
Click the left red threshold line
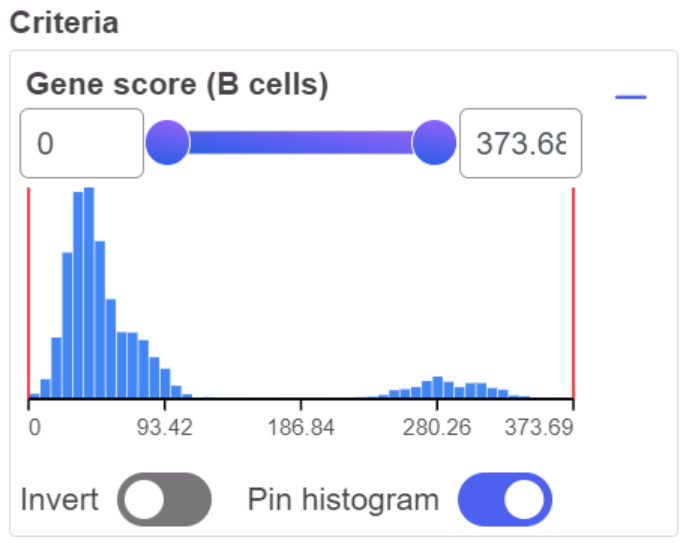[x=29, y=293]
